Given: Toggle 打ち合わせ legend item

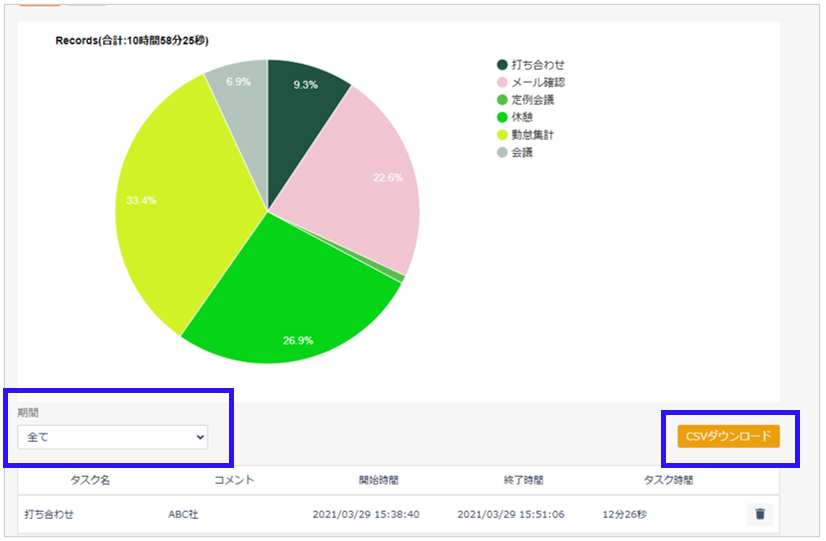Looking at the screenshot, I should pos(530,65).
